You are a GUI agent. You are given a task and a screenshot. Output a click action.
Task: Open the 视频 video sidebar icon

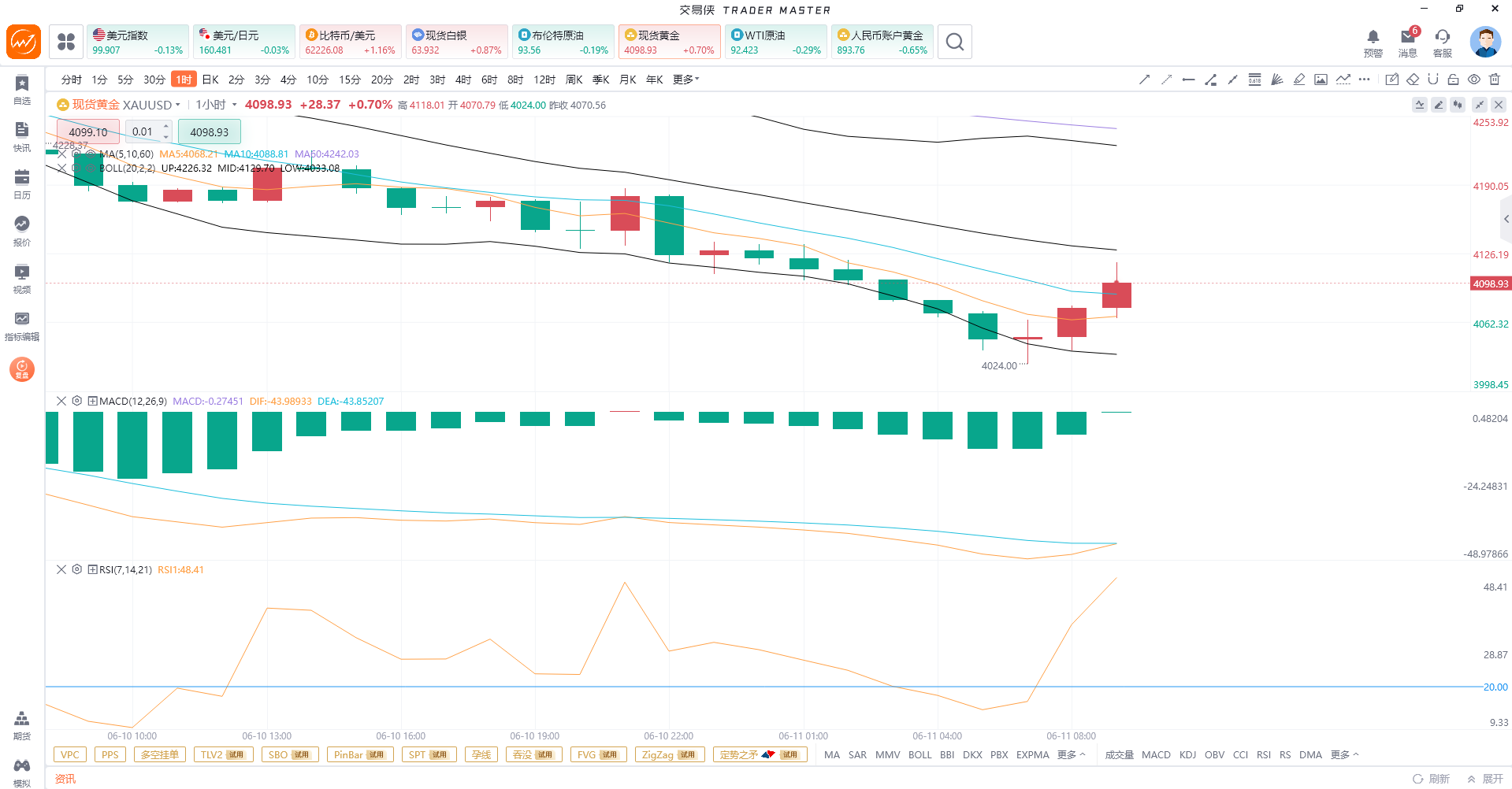click(x=22, y=279)
